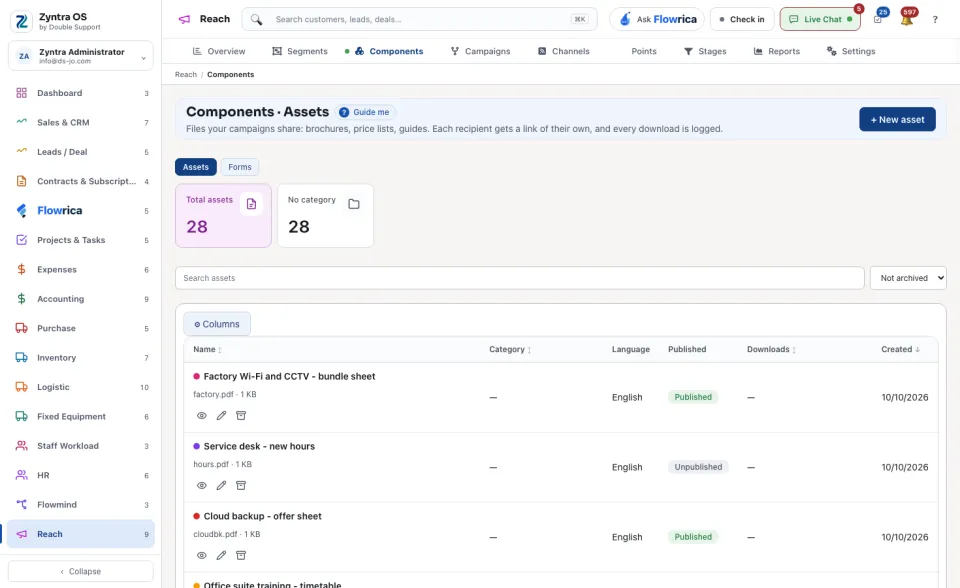Switch to the Campaigns tab
The image size is (960, 588).
click(481, 51)
